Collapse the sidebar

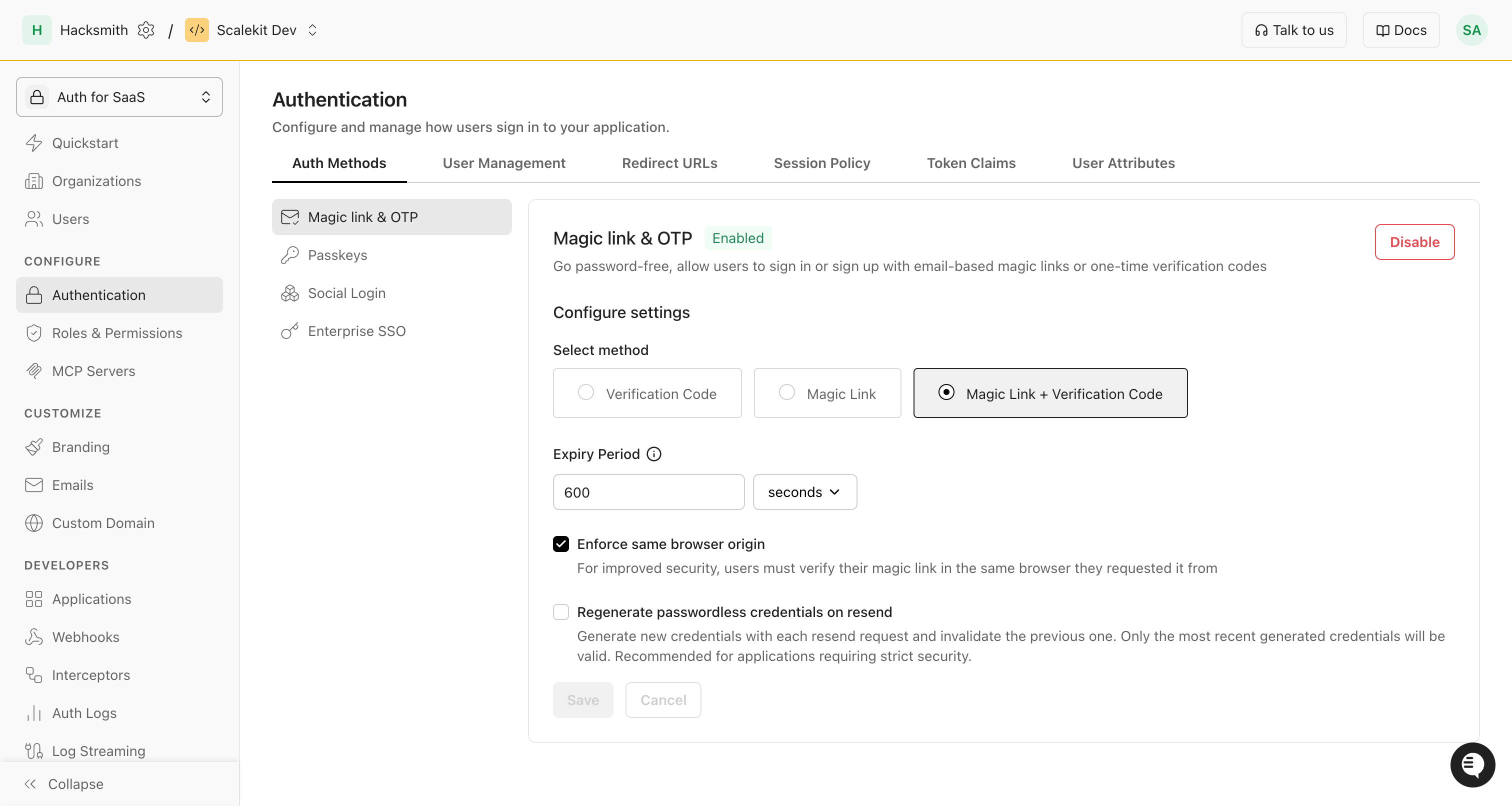(x=63, y=783)
